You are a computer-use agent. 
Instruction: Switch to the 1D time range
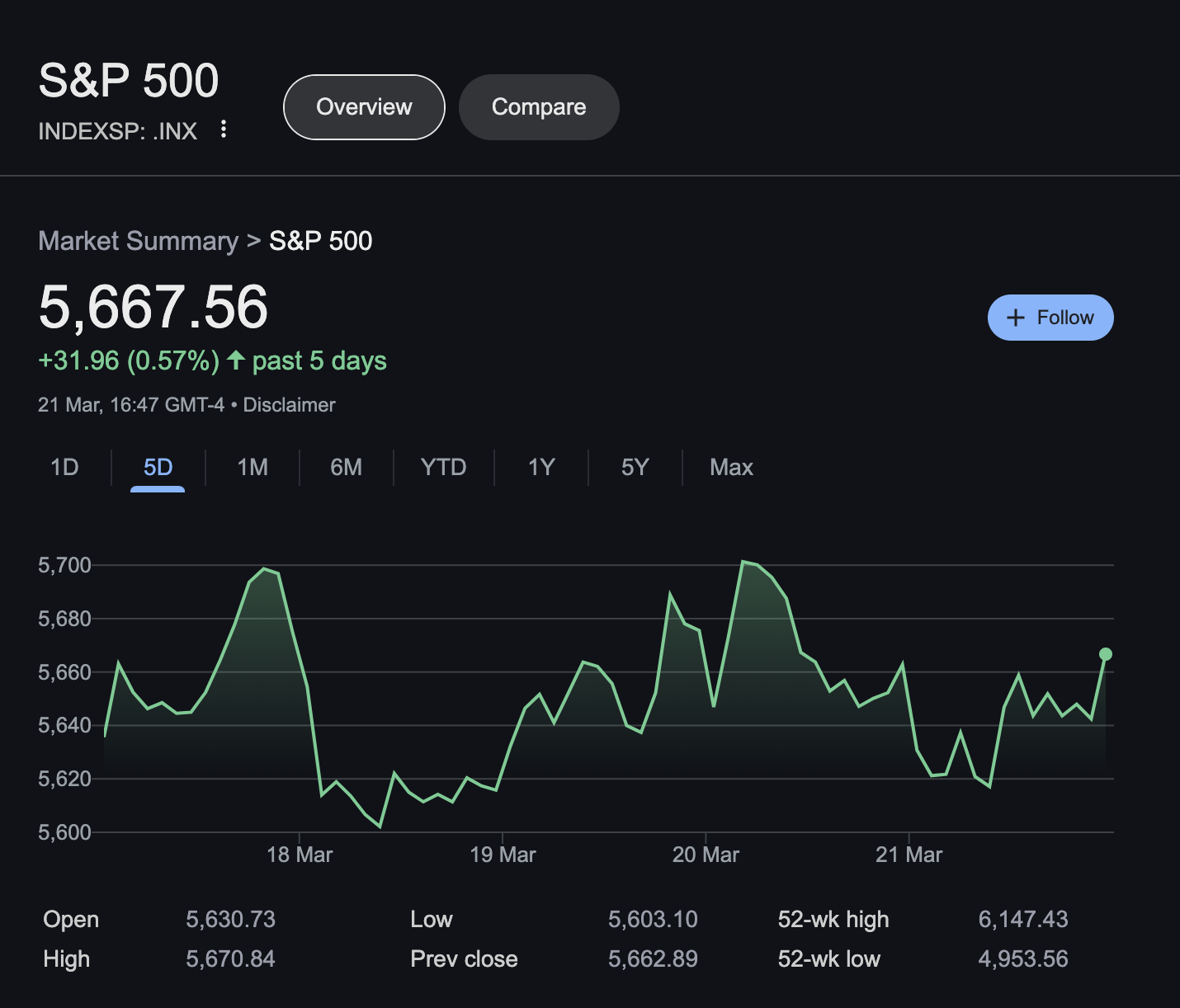64,467
